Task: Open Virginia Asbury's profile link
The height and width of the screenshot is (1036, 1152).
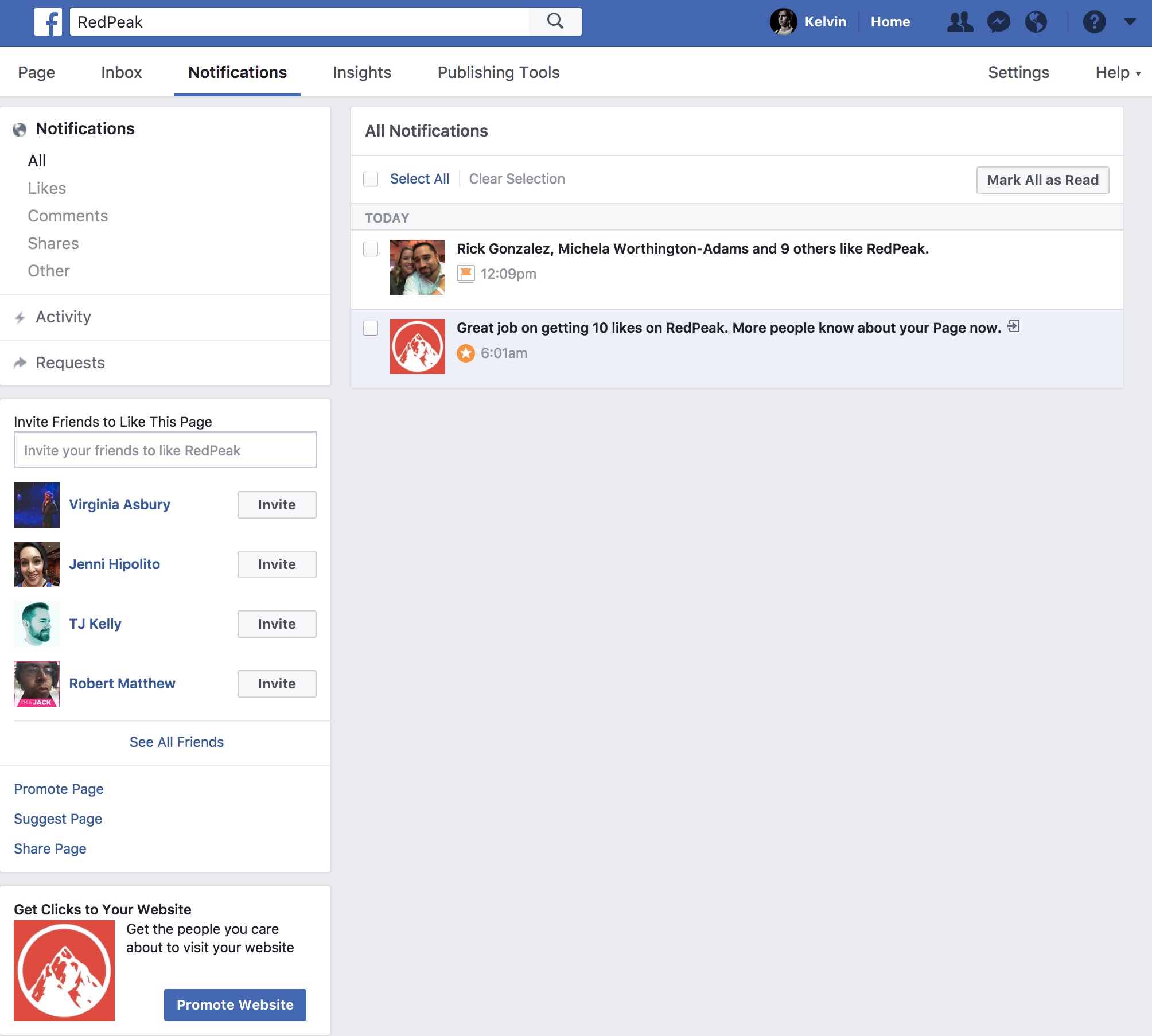Action: point(119,505)
